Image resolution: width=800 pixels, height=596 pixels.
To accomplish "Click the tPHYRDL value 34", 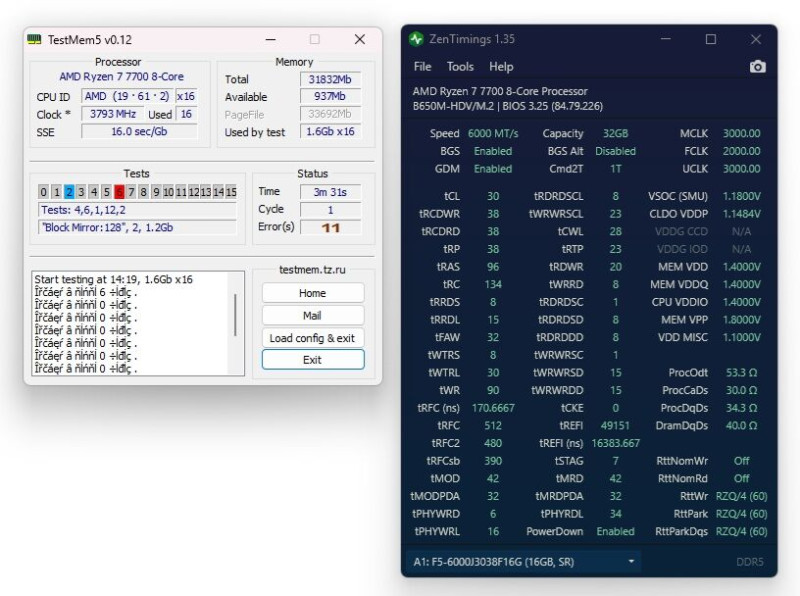I will [x=615, y=513].
